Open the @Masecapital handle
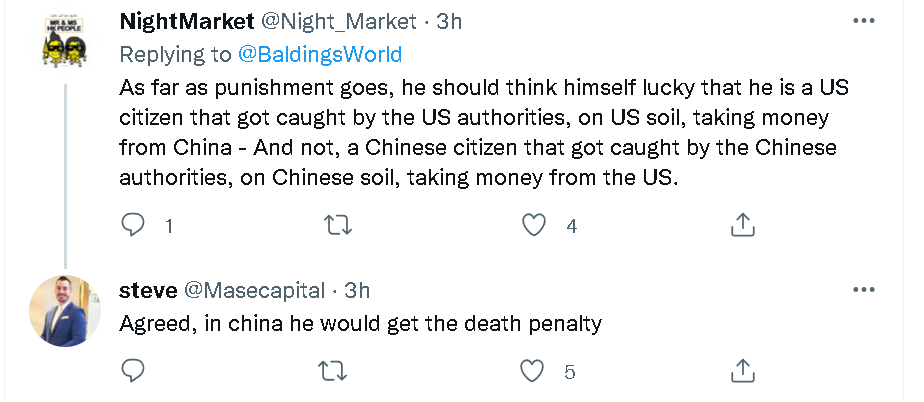 tap(253, 291)
